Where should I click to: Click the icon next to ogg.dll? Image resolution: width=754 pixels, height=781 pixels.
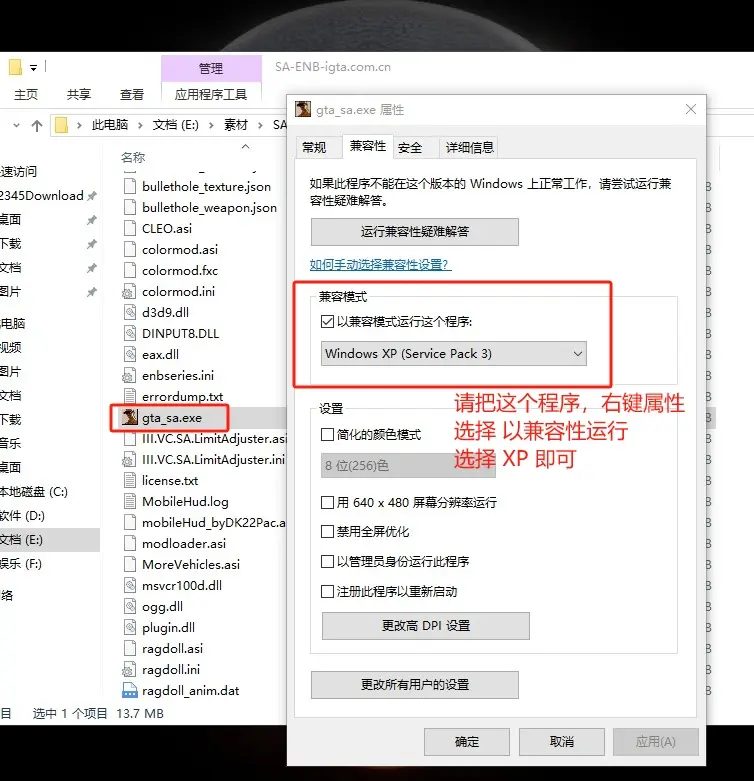pyautogui.click(x=130, y=606)
